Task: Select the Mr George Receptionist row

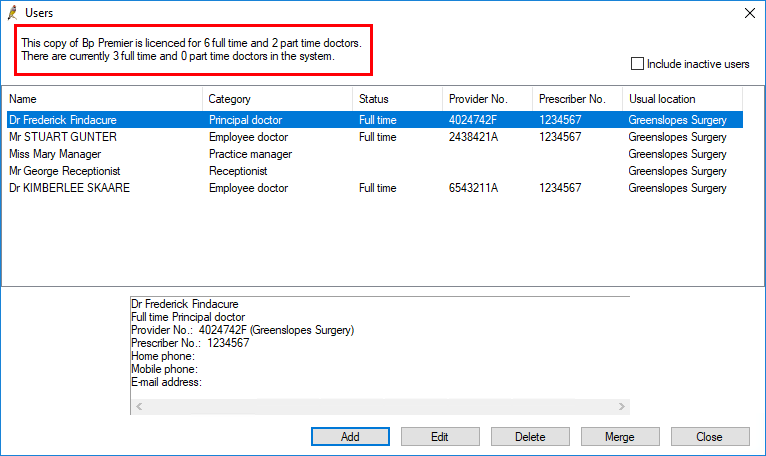Action: click(x=375, y=171)
